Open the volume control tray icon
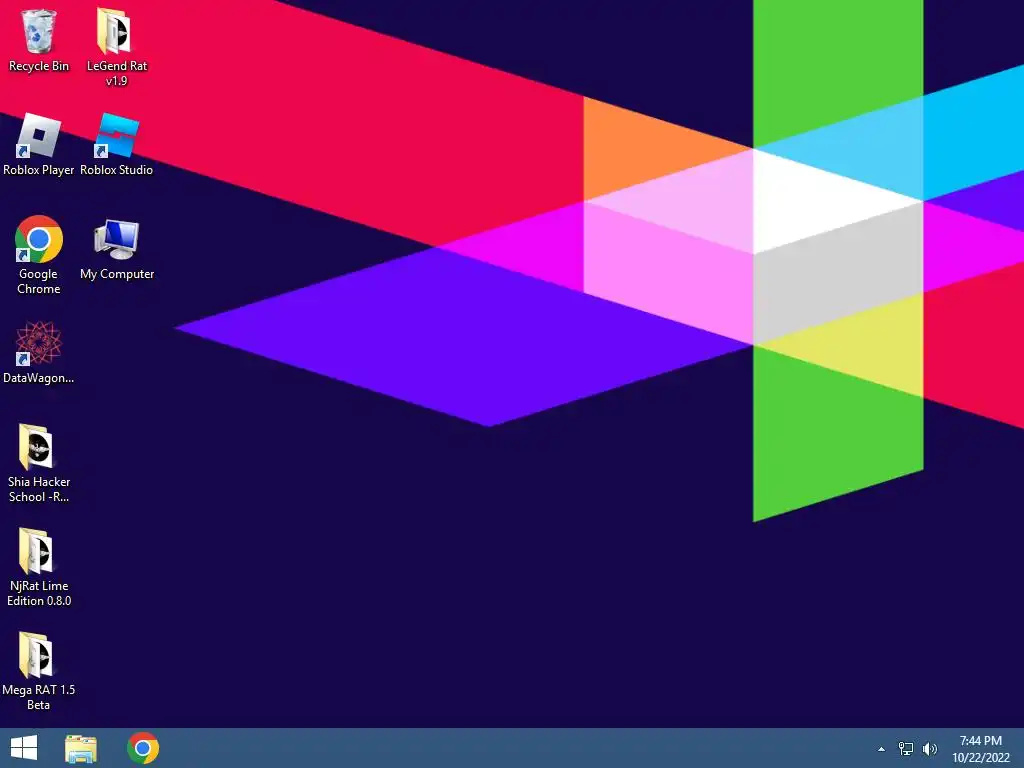This screenshot has width=1024, height=768. click(x=930, y=749)
